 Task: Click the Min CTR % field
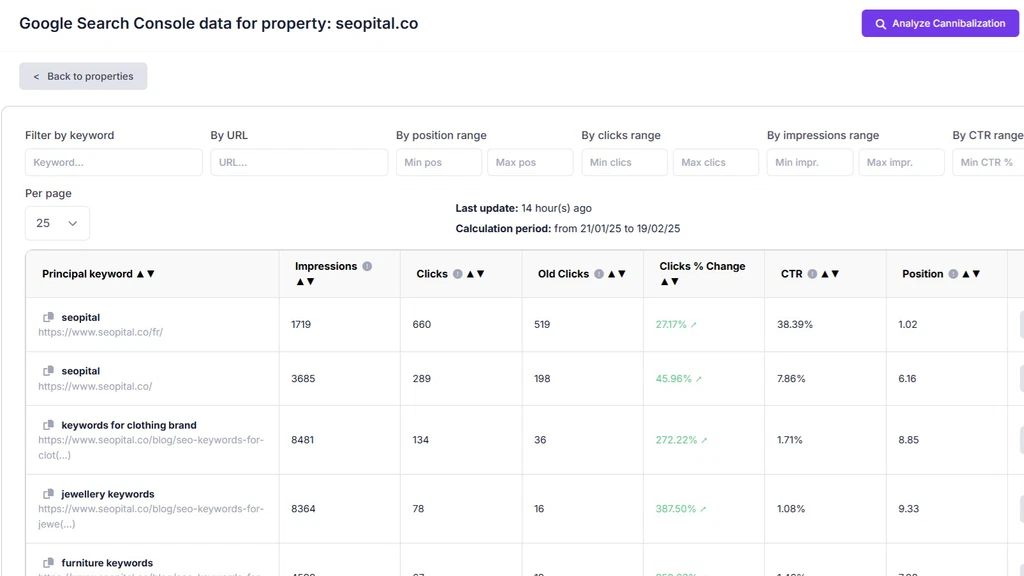click(x=988, y=162)
